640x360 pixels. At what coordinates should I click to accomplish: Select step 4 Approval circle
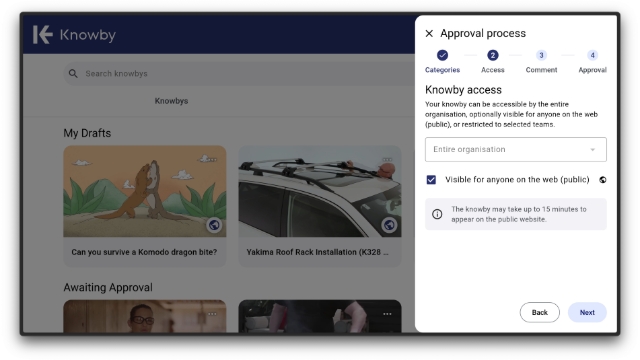point(592,55)
